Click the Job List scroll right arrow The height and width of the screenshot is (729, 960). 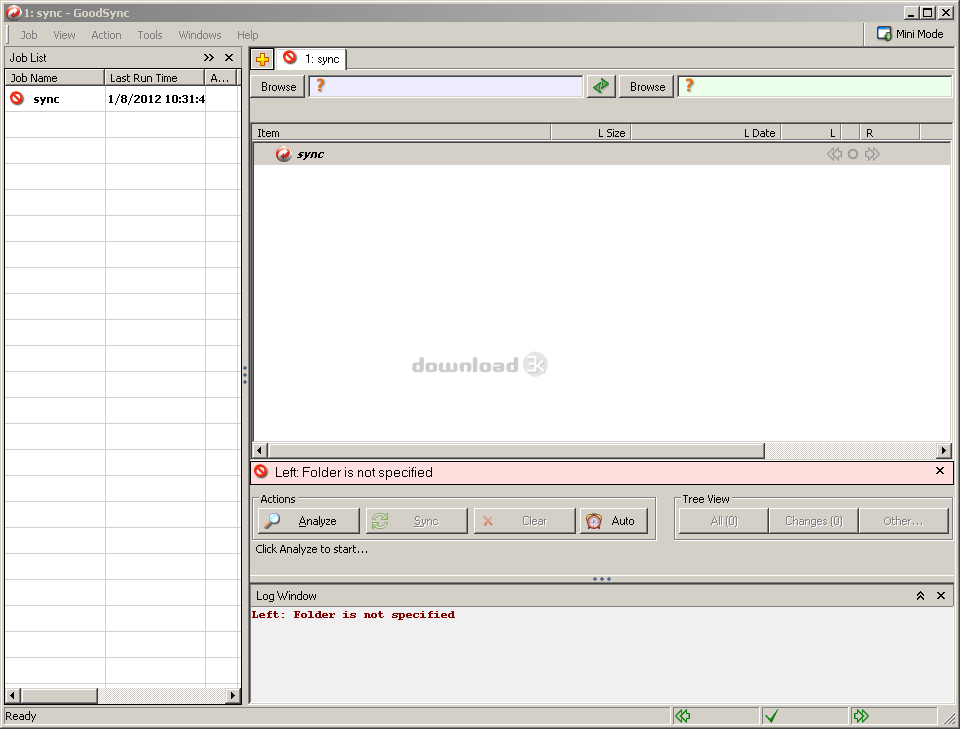[232, 695]
